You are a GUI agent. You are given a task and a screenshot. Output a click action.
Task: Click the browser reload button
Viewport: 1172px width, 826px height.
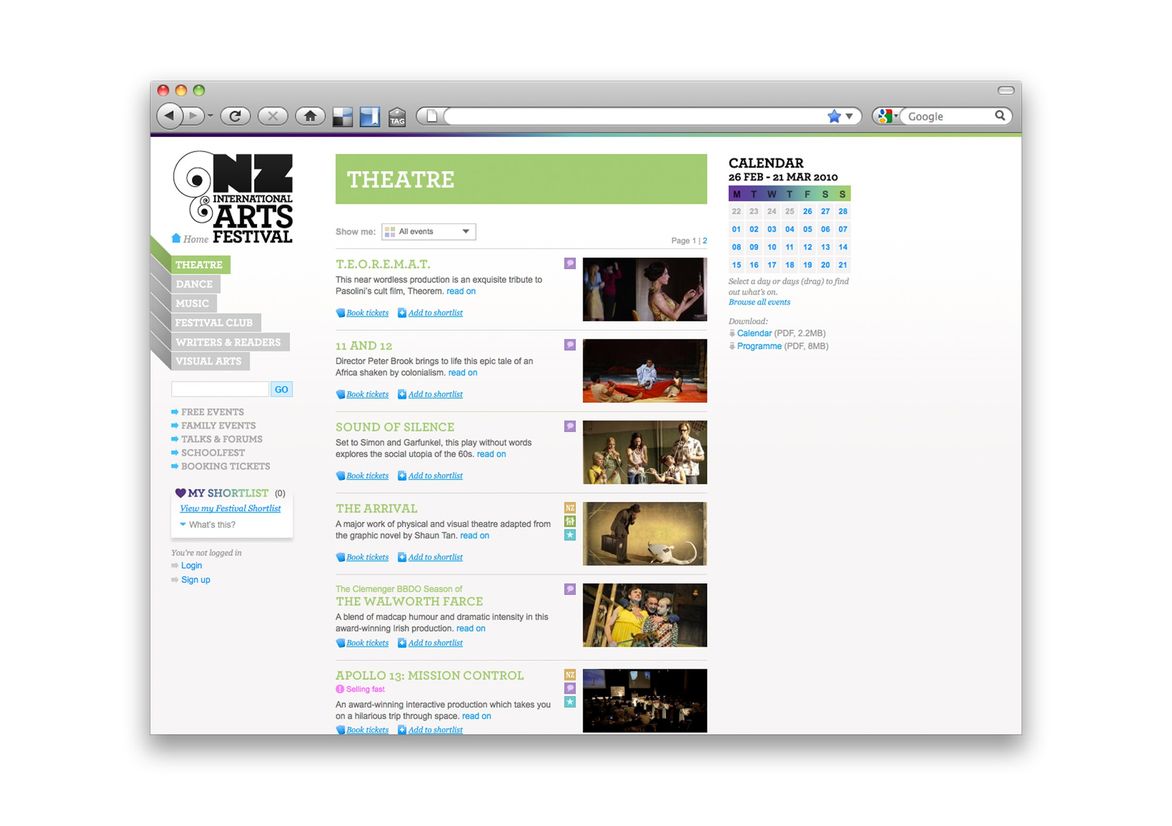(235, 116)
